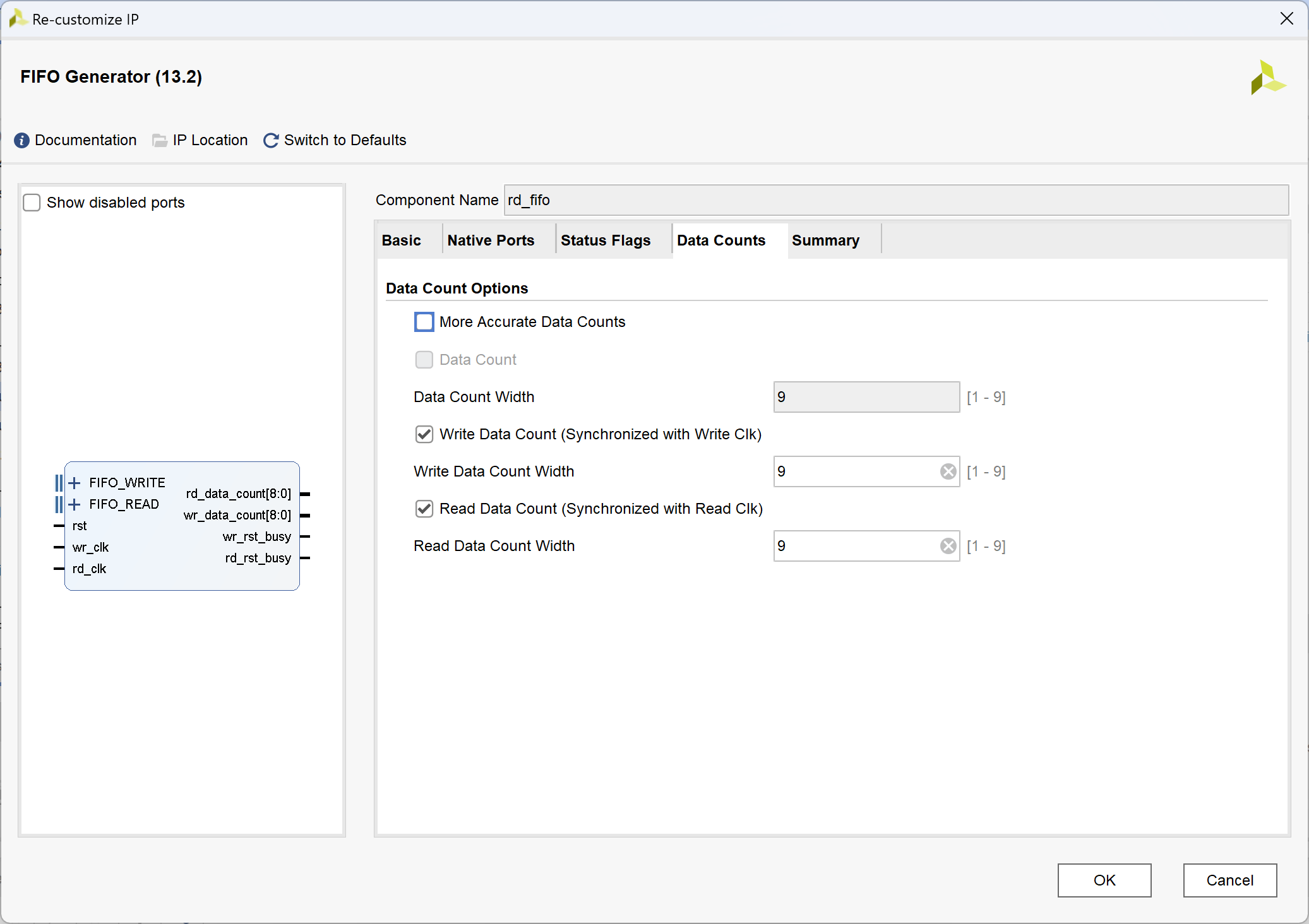Click the Xilinx logo in header
The image size is (1309, 924).
point(1267,78)
